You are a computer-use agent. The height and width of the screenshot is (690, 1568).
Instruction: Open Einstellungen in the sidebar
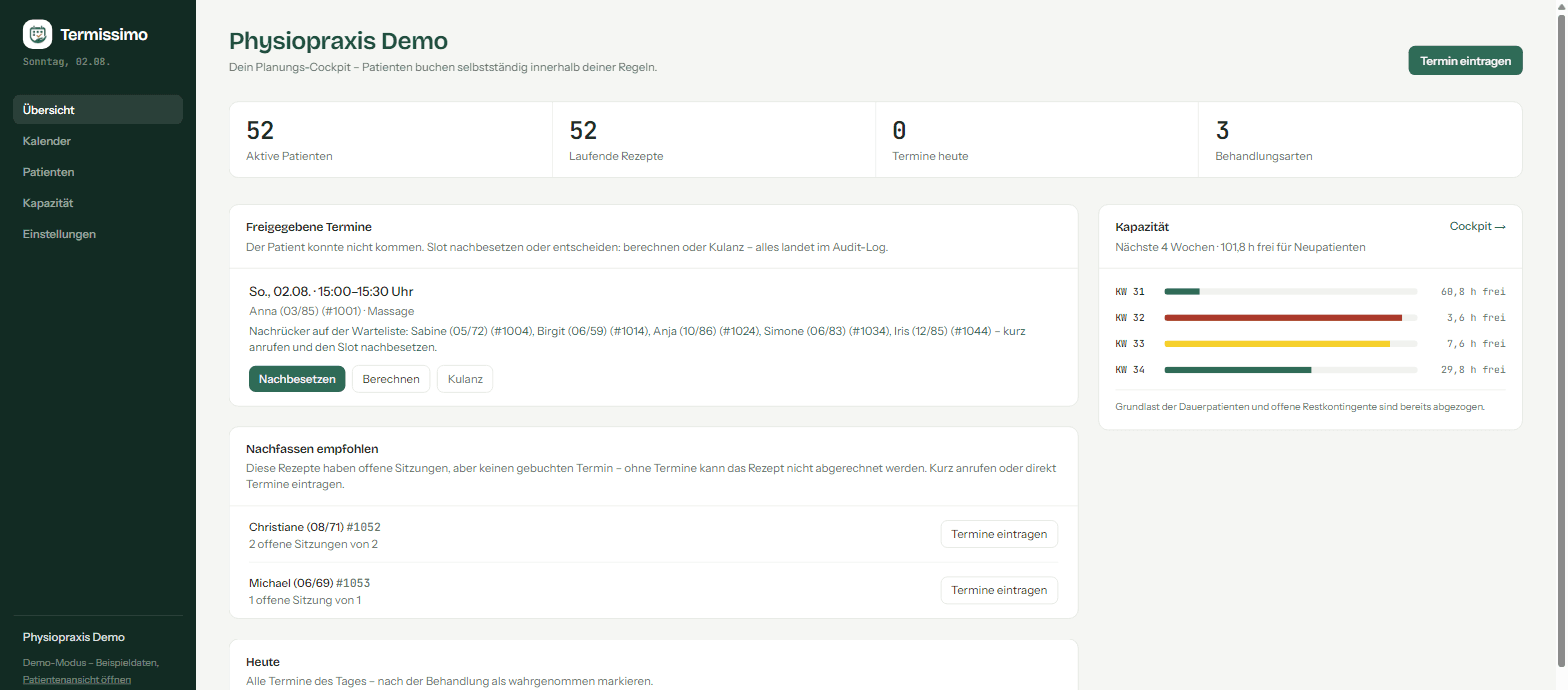tap(98, 234)
